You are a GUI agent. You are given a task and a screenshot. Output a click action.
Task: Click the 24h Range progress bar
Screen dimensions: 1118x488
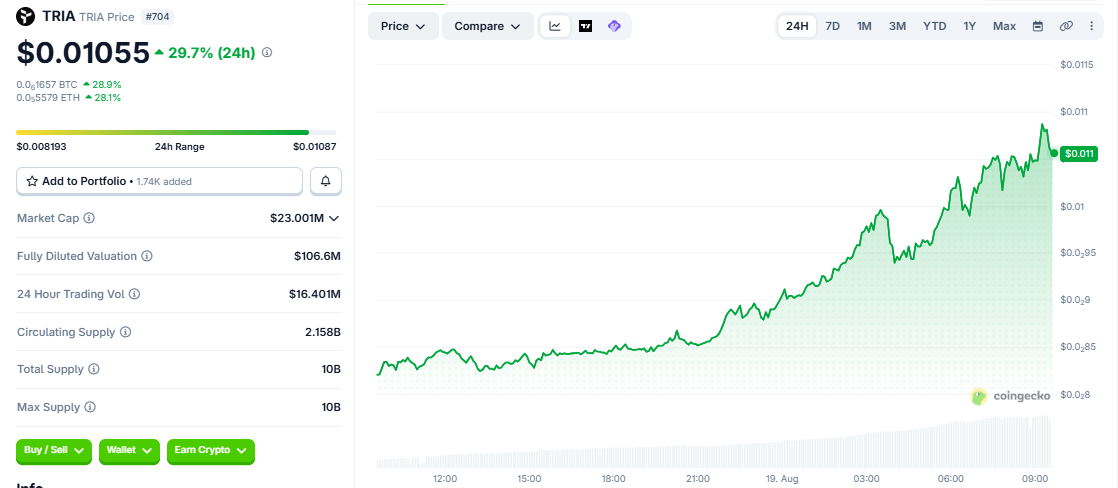pyautogui.click(x=175, y=132)
